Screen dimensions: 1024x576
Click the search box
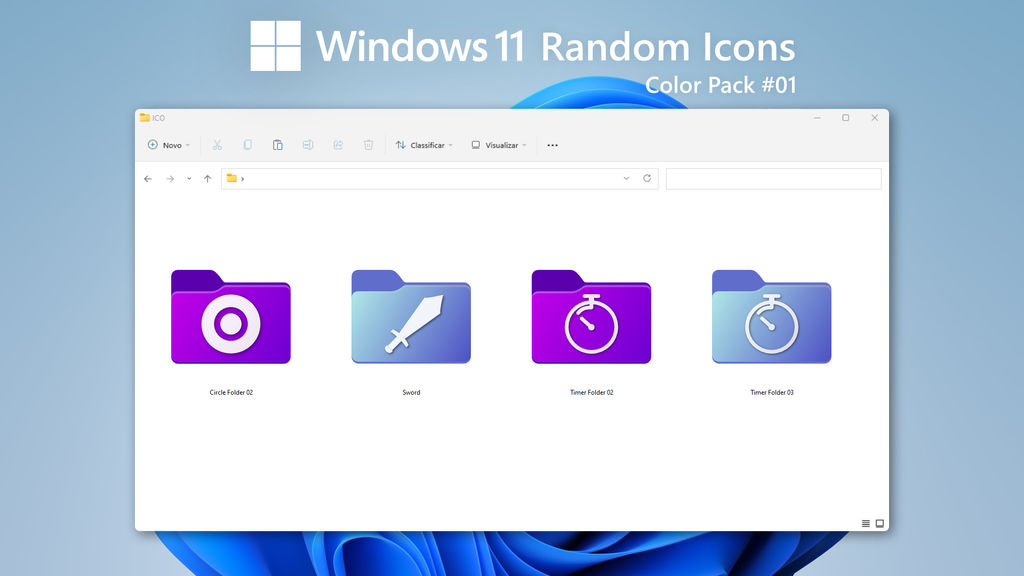(x=773, y=178)
